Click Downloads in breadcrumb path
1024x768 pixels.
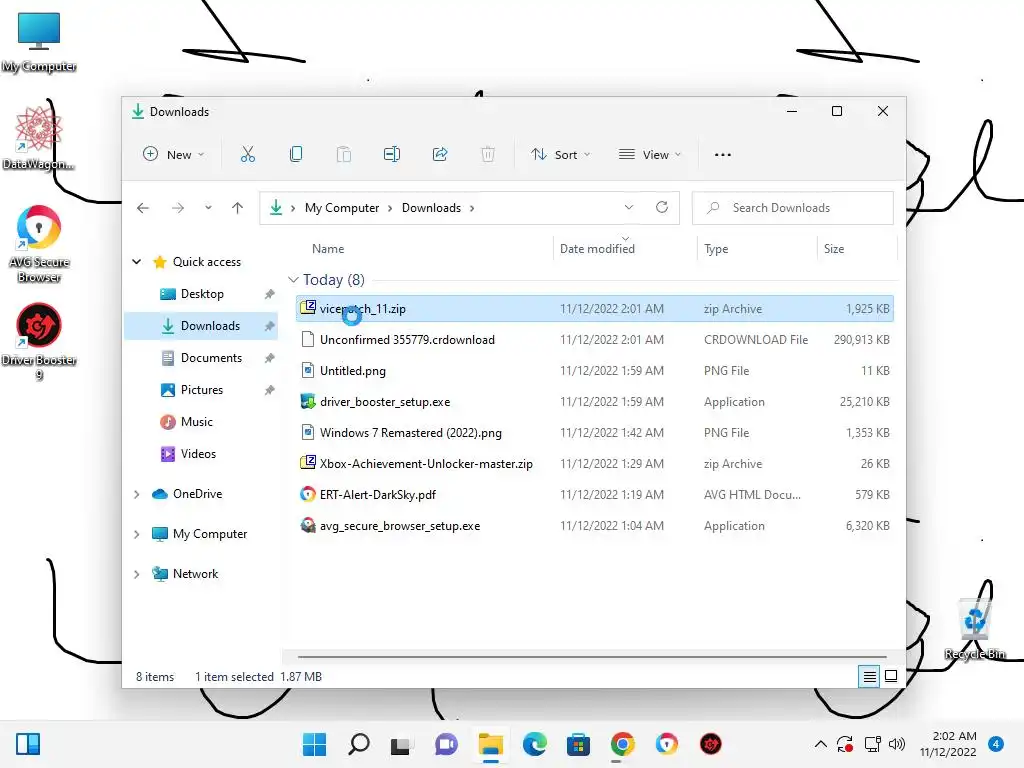(431, 208)
